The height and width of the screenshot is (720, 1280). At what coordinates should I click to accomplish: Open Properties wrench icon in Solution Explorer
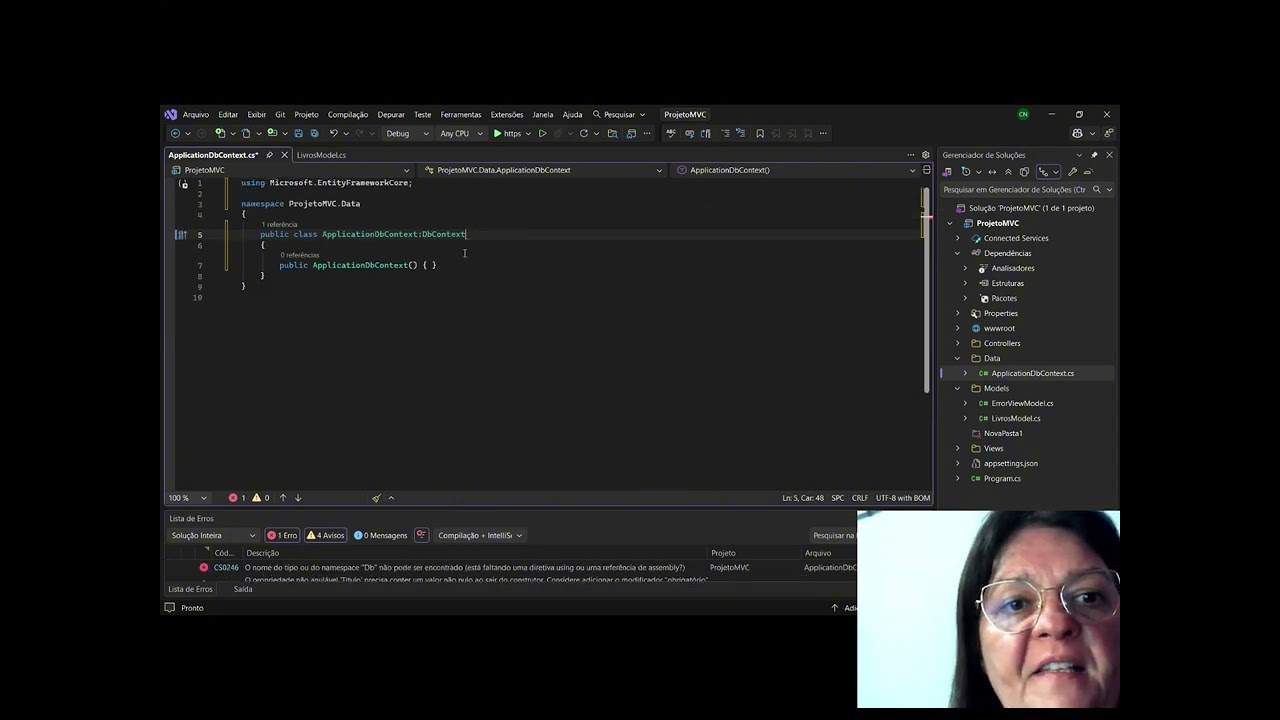(1072, 172)
